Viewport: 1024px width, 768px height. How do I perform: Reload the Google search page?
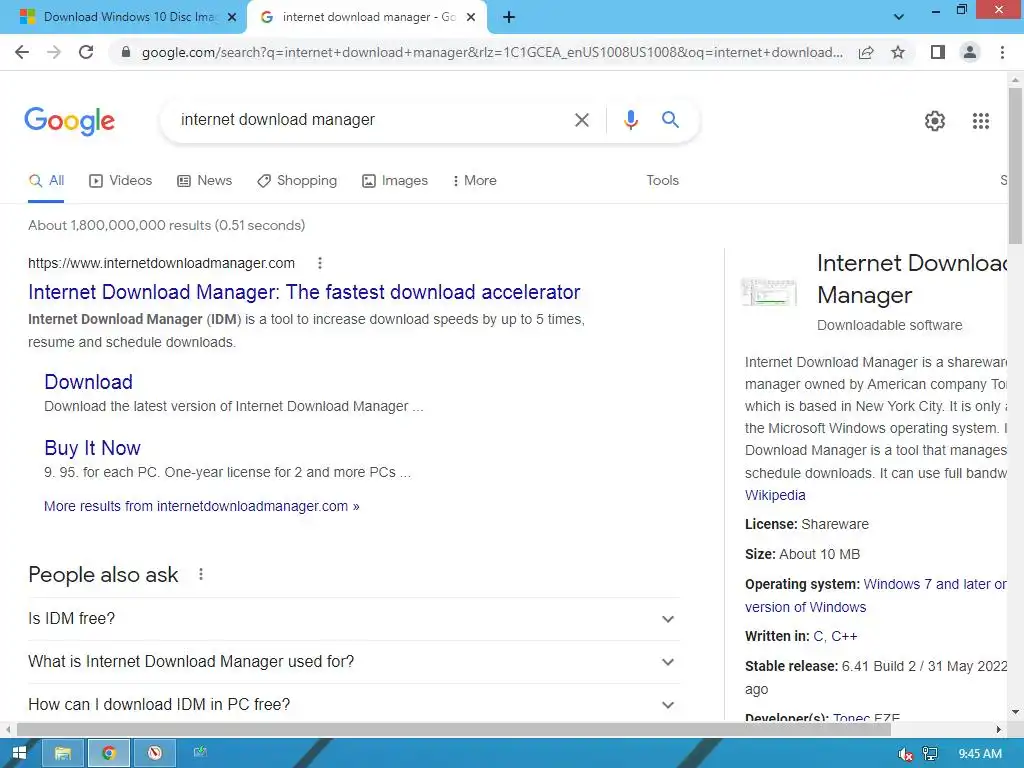point(86,52)
